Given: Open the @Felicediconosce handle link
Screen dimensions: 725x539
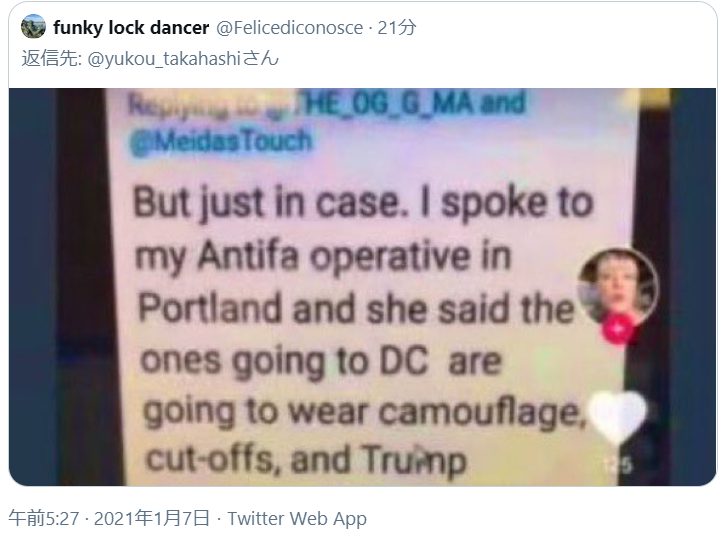Looking at the screenshot, I should [289, 28].
